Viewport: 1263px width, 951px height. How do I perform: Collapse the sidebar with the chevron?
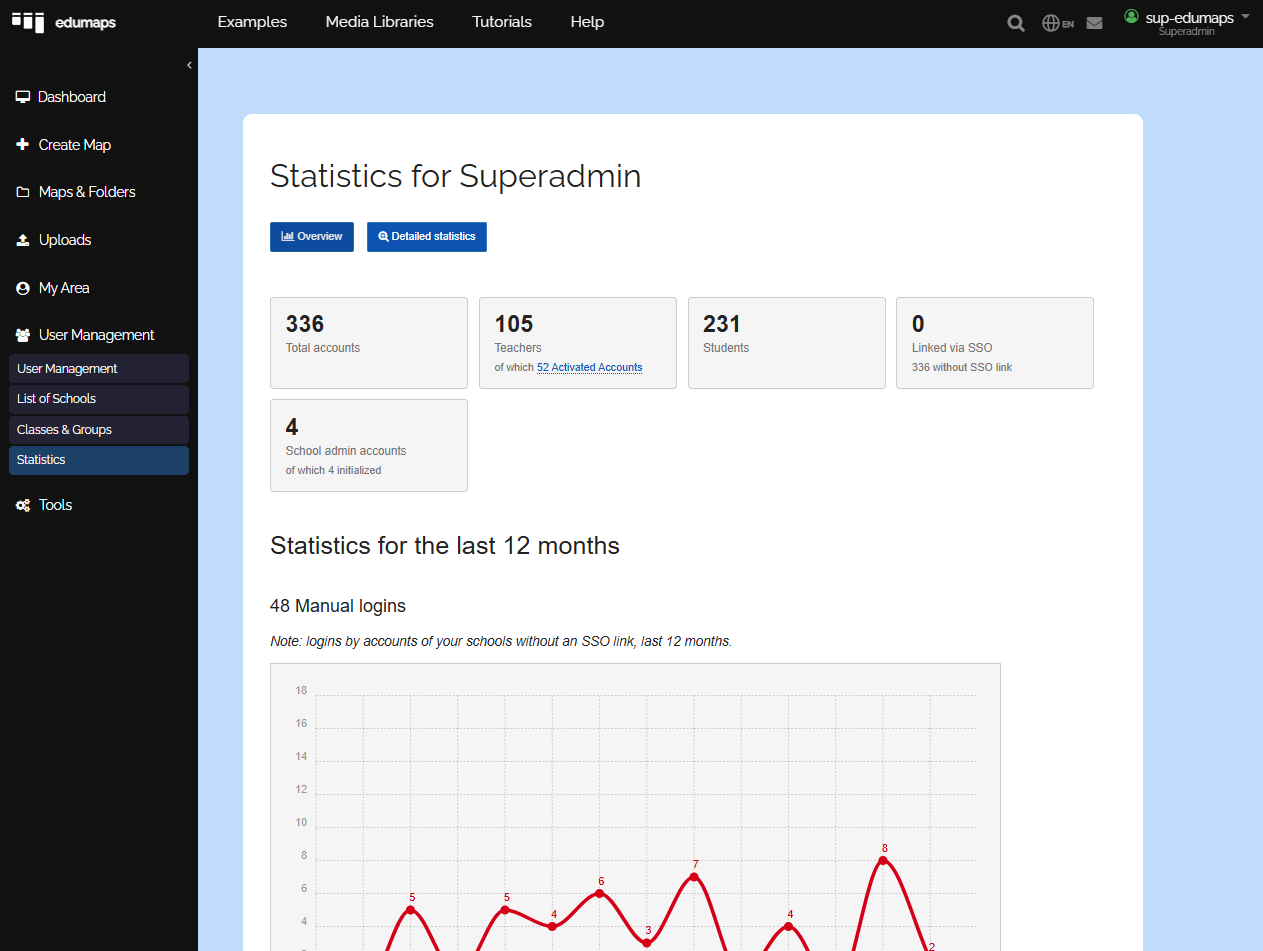coord(189,65)
